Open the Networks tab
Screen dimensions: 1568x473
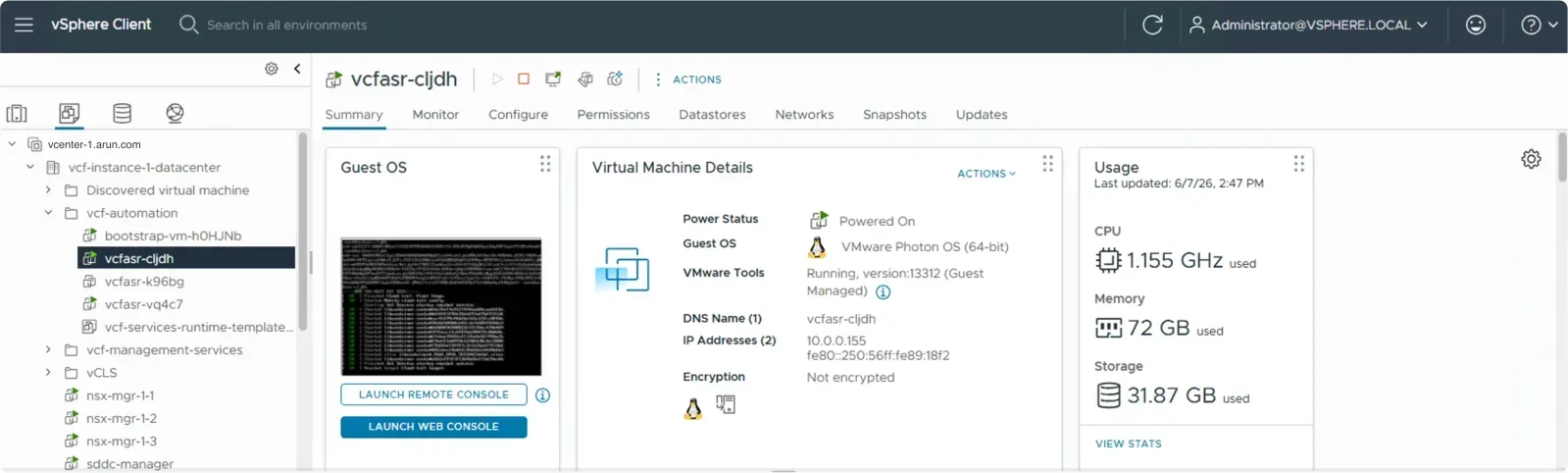tap(804, 115)
